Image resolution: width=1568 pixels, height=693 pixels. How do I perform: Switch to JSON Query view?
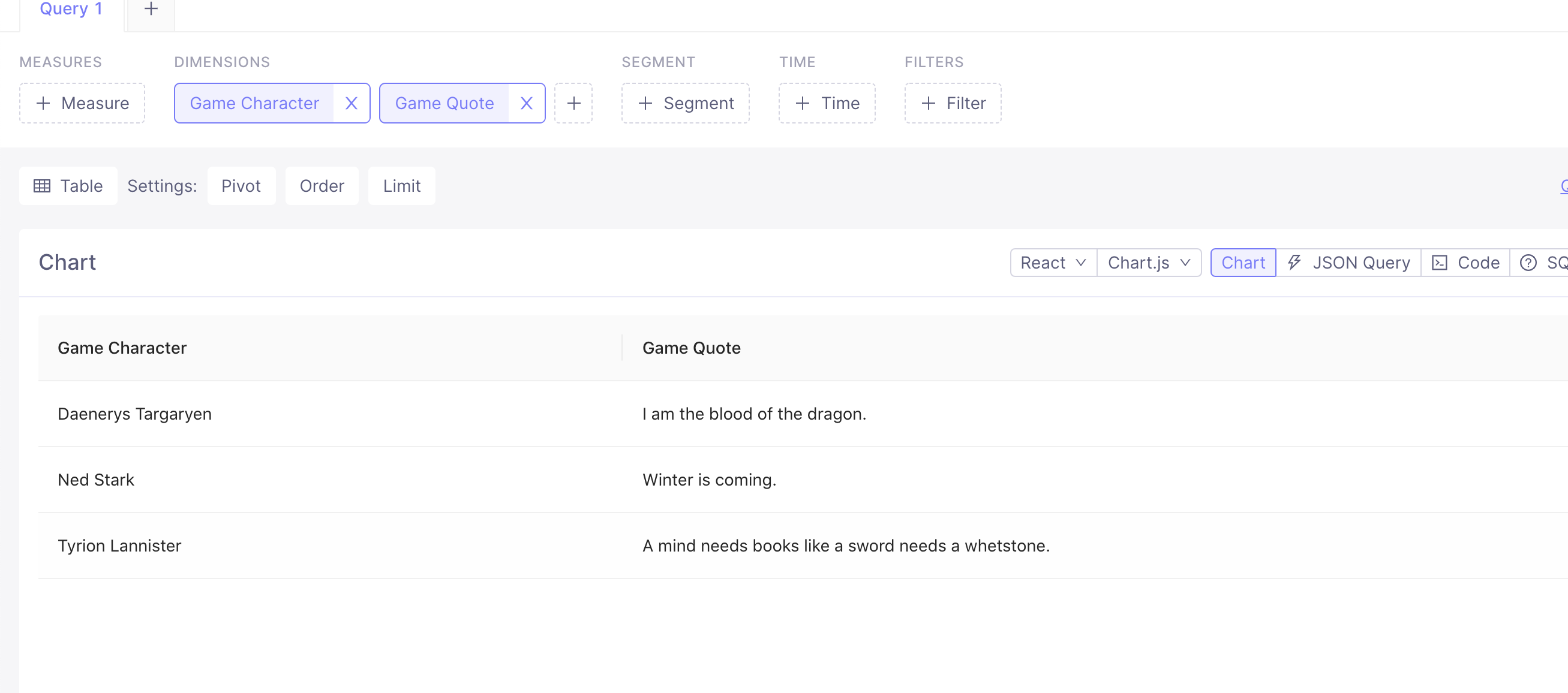(x=1348, y=263)
